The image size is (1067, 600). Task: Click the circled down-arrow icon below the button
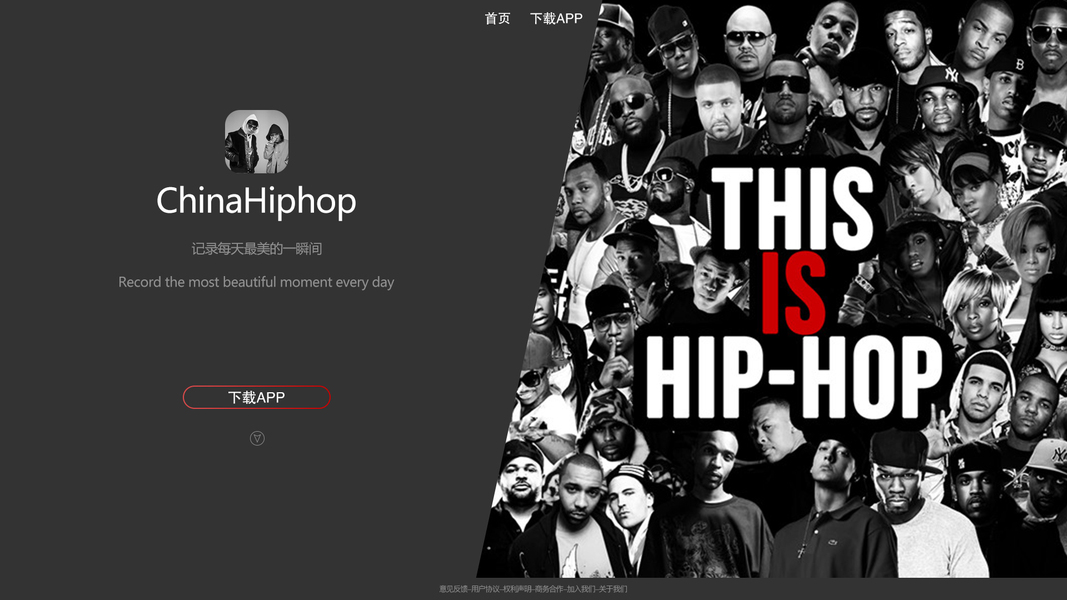coord(257,438)
